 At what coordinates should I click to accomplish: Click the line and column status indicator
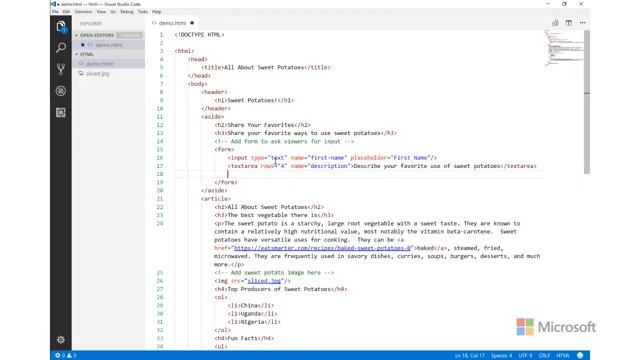point(469,356)
